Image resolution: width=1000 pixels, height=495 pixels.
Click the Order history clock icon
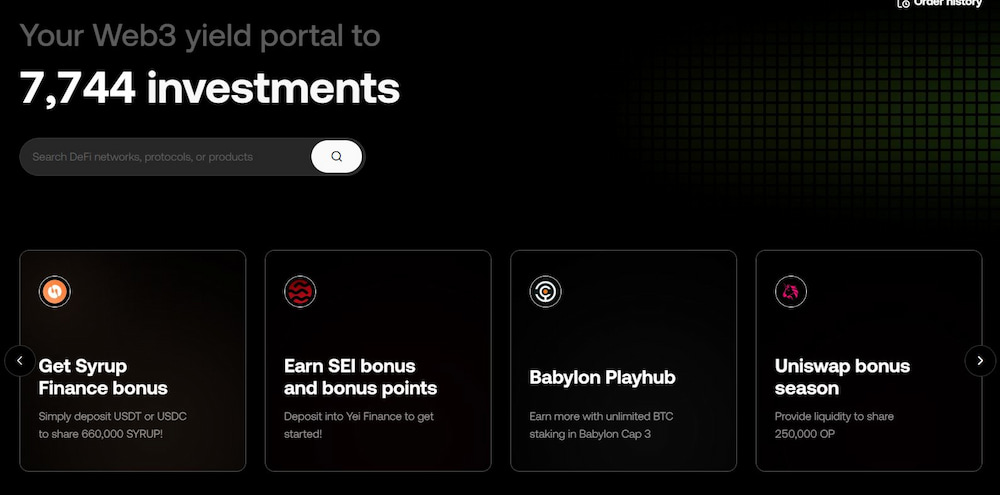[904, 3]
